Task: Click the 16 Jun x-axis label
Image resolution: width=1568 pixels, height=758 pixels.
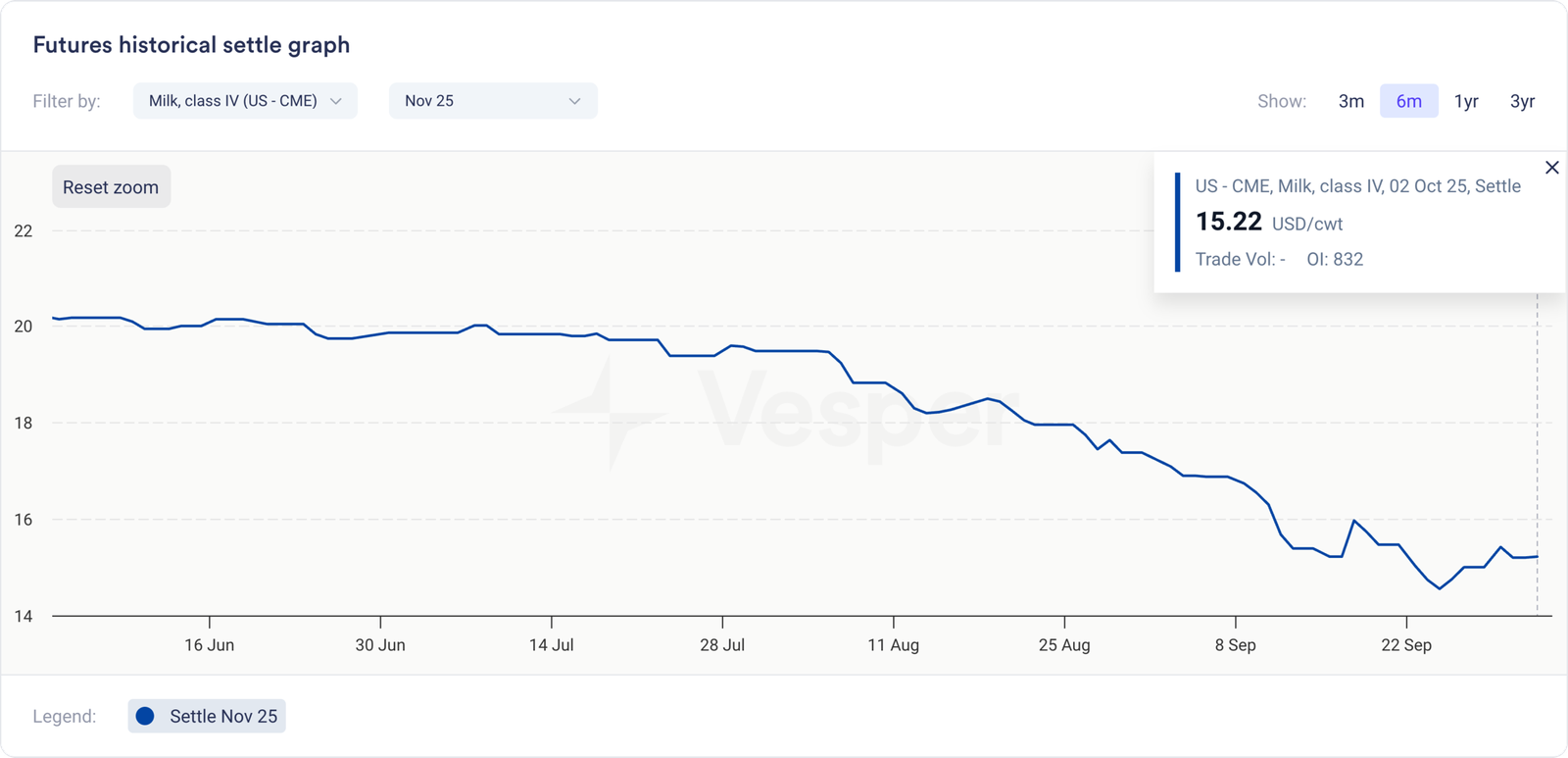Action: 209,645
